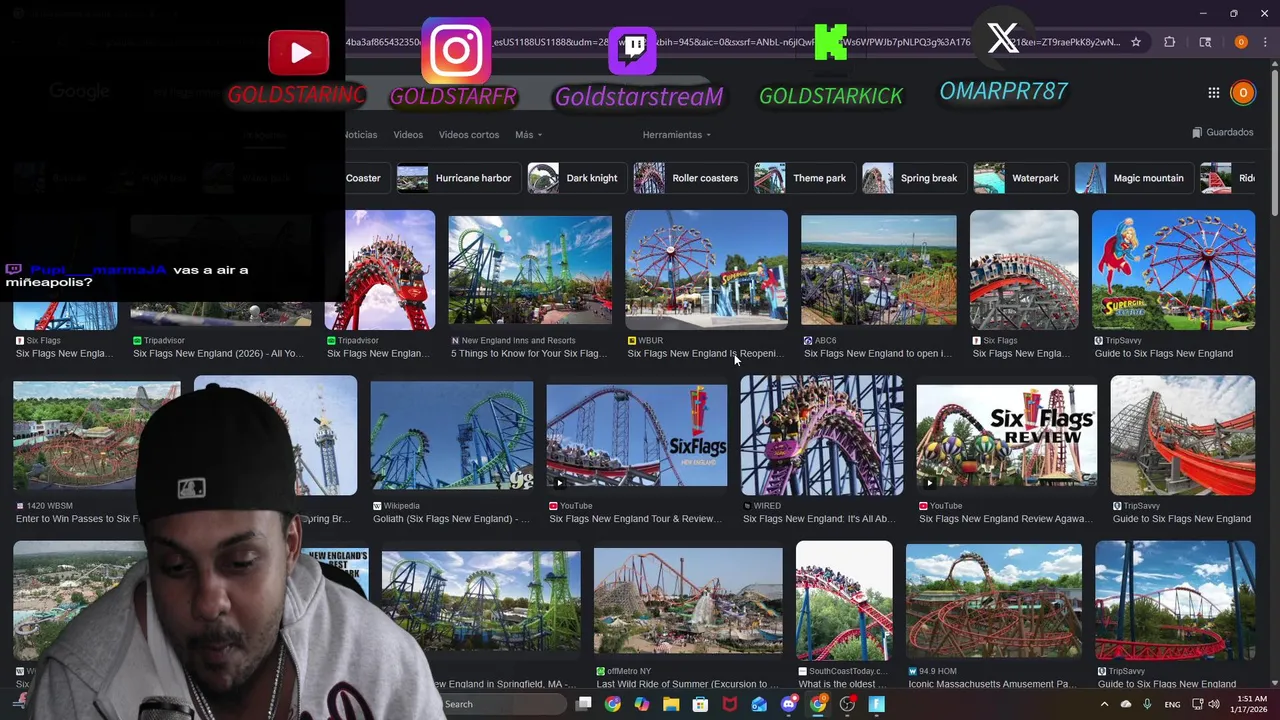Select the Dark knight filter chip

(x=575, y=178)
